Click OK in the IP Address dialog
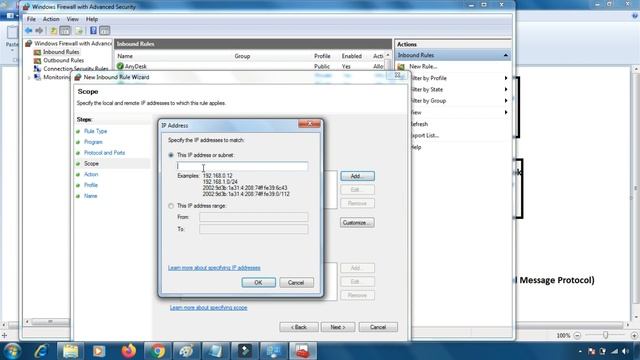This screenshot has width=640, height=360. pyautogui.click(x=258, y=282)
